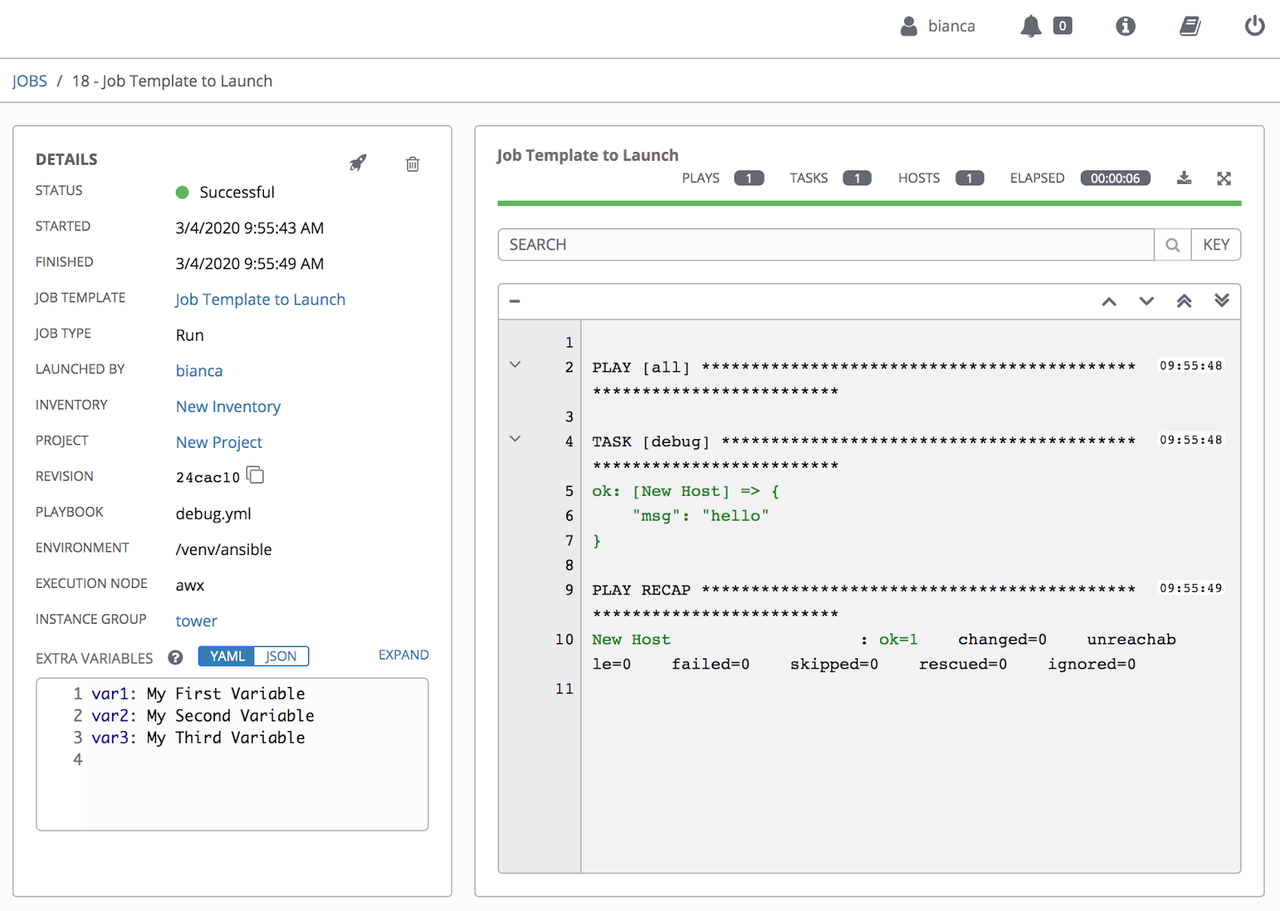Relaunch the job with the rocket icon
The width and height of the screenshot is (1280, 911).
click(357, 163)
